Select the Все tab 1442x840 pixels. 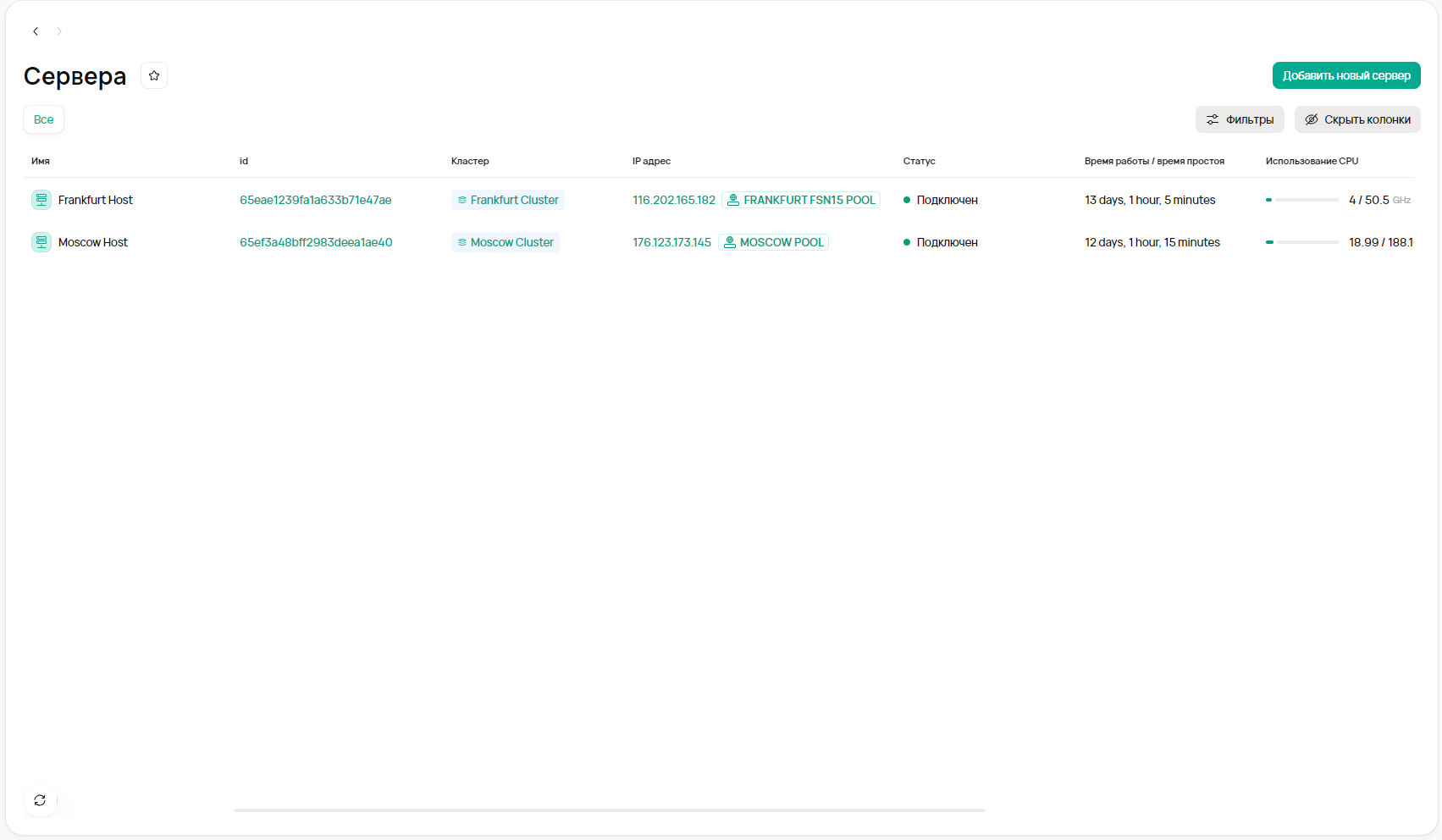(44, 119)
